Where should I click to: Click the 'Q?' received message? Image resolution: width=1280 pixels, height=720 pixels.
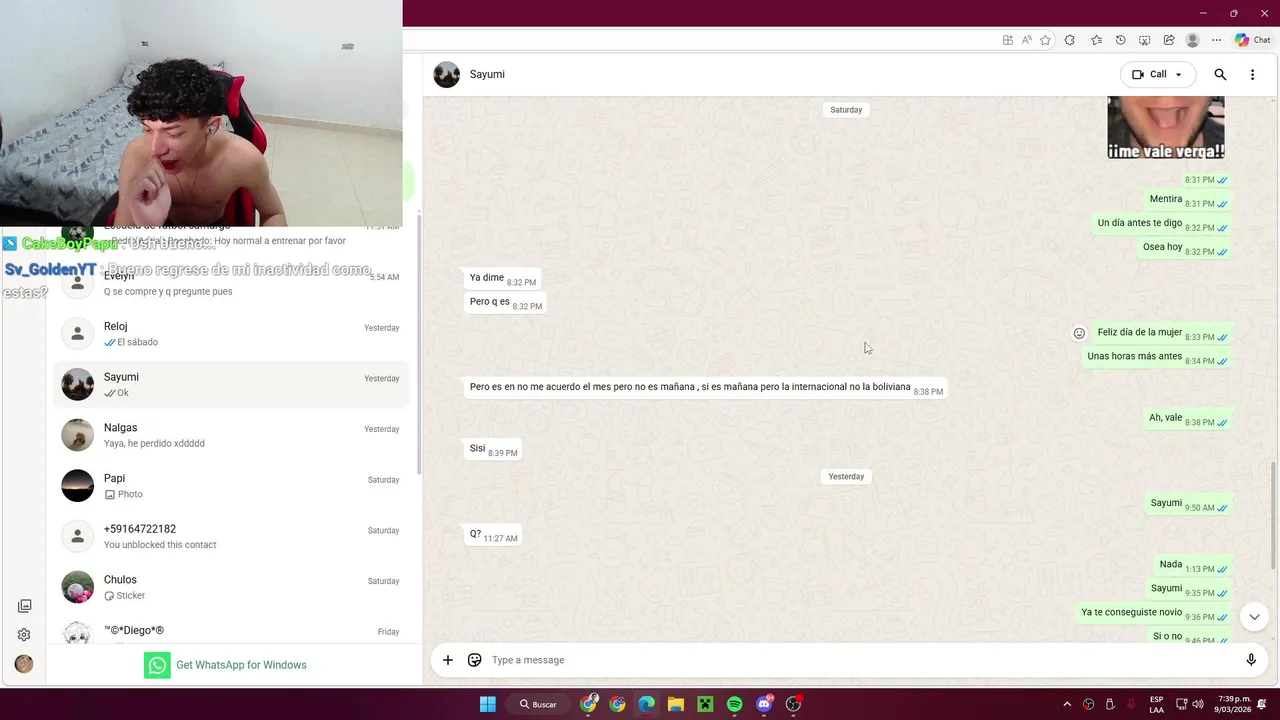point(494,535)
